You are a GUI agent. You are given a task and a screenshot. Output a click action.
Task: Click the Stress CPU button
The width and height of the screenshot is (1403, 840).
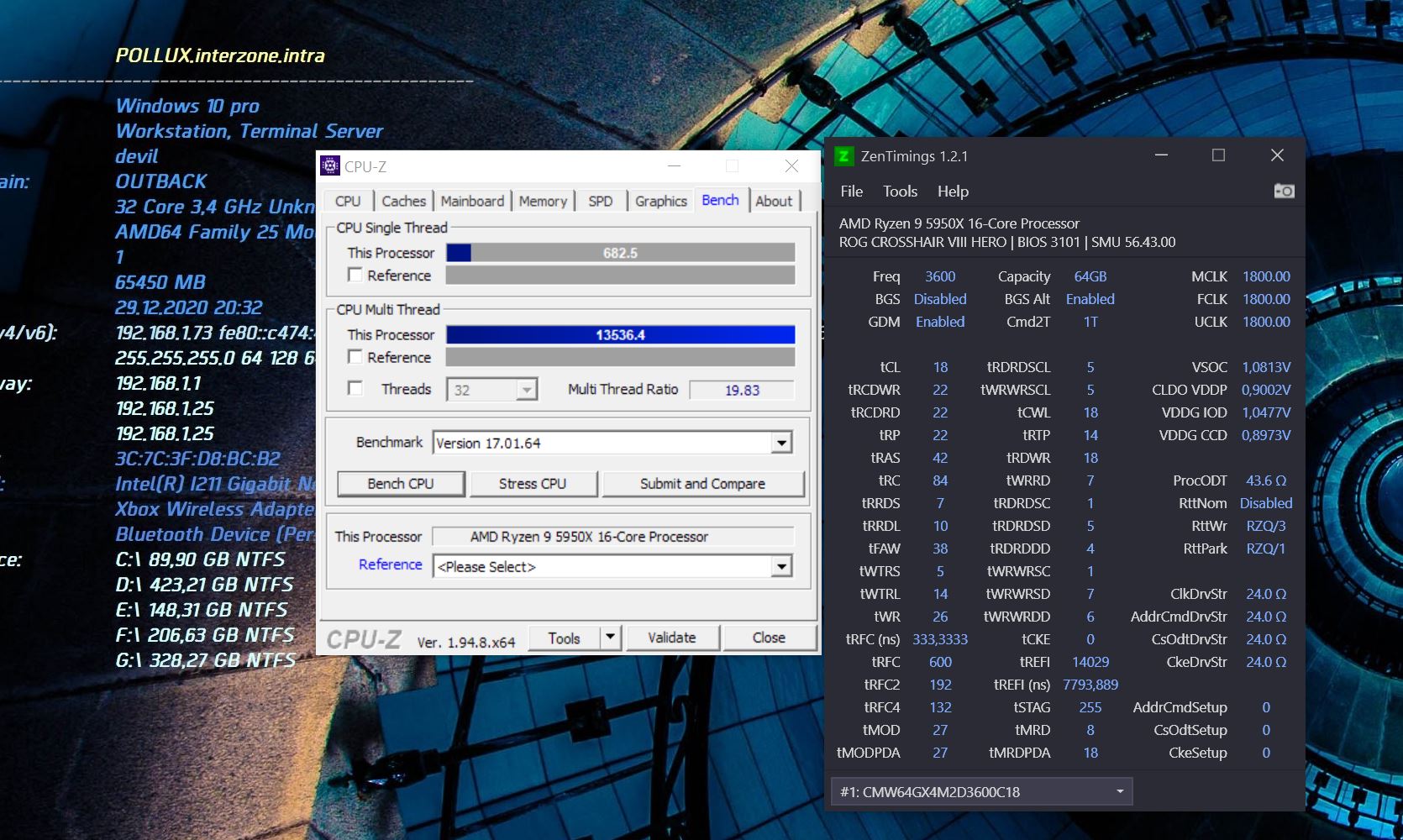pyautogui.click(x=533, y=484)
